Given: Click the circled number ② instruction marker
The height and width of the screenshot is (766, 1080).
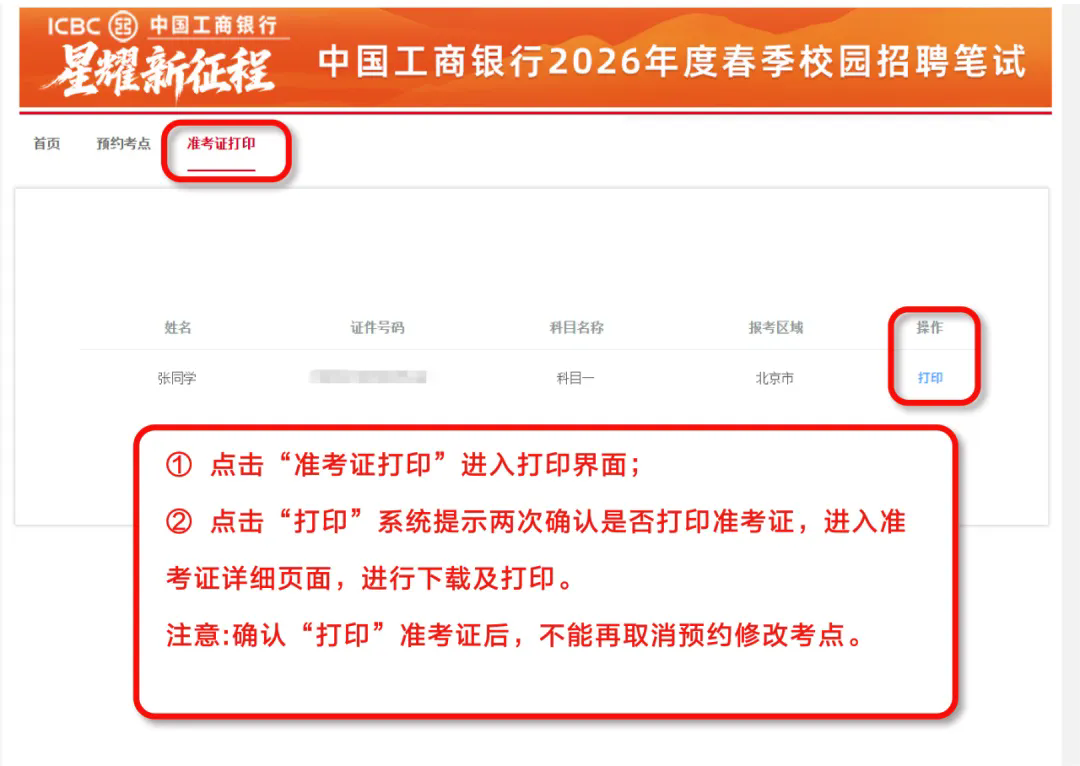Looking at the screenshot, I should [179, 521].
